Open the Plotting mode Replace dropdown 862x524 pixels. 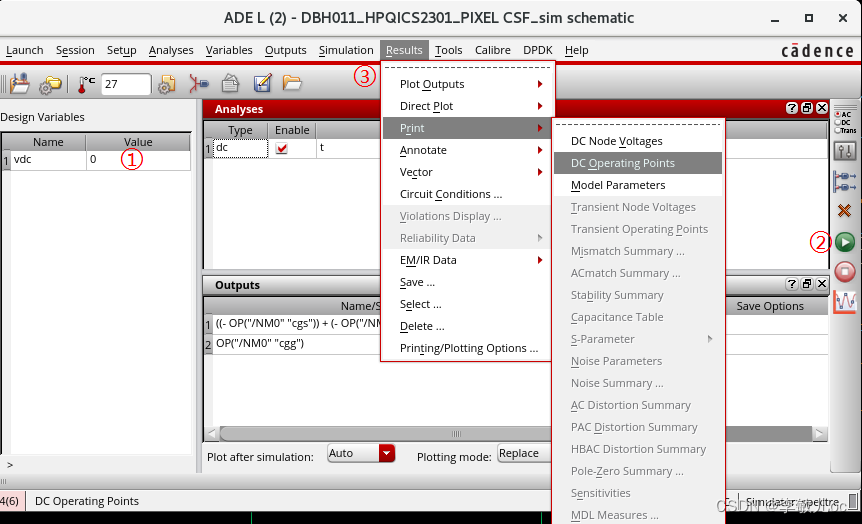(x=524, y=453)
